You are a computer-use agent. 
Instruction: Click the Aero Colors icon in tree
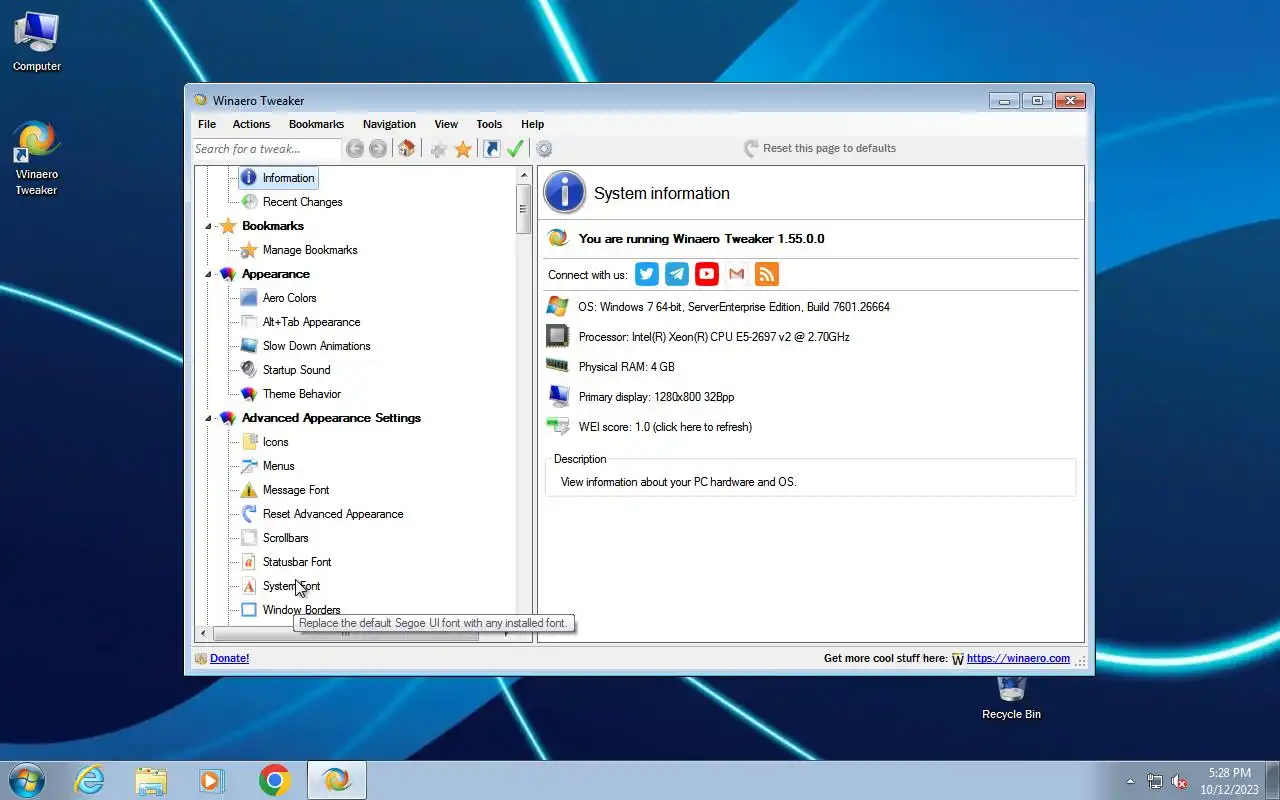(x=249, y=298)
